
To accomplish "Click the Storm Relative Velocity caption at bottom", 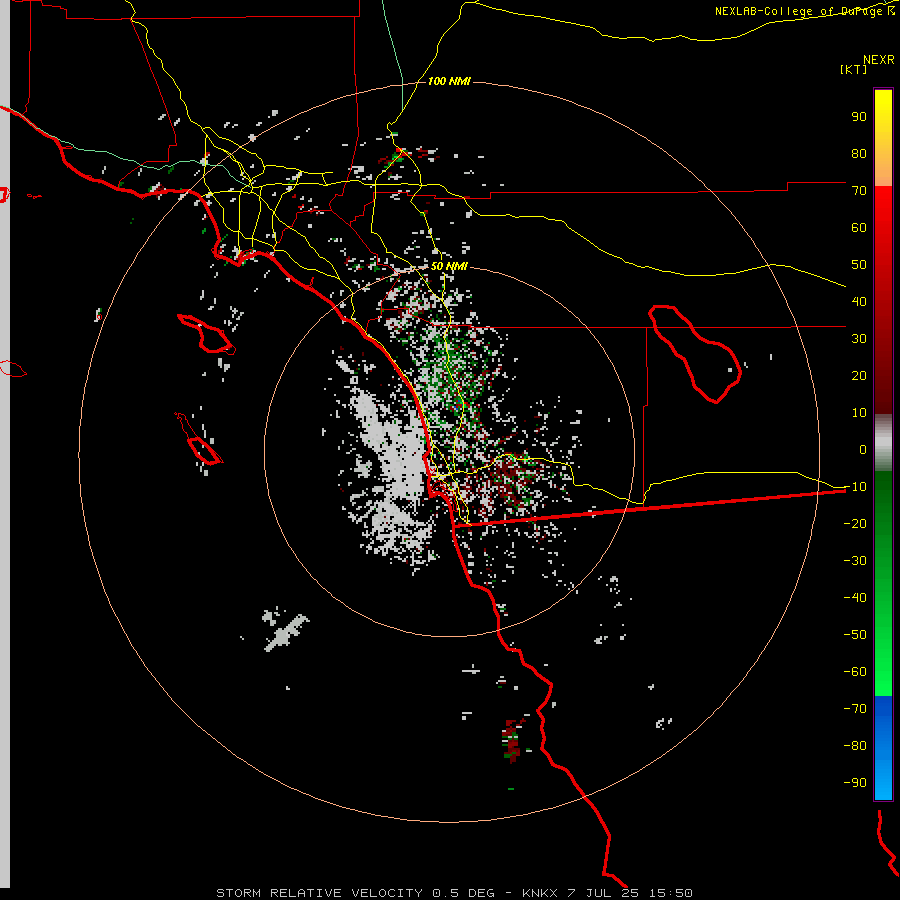I will click(454, 893).
